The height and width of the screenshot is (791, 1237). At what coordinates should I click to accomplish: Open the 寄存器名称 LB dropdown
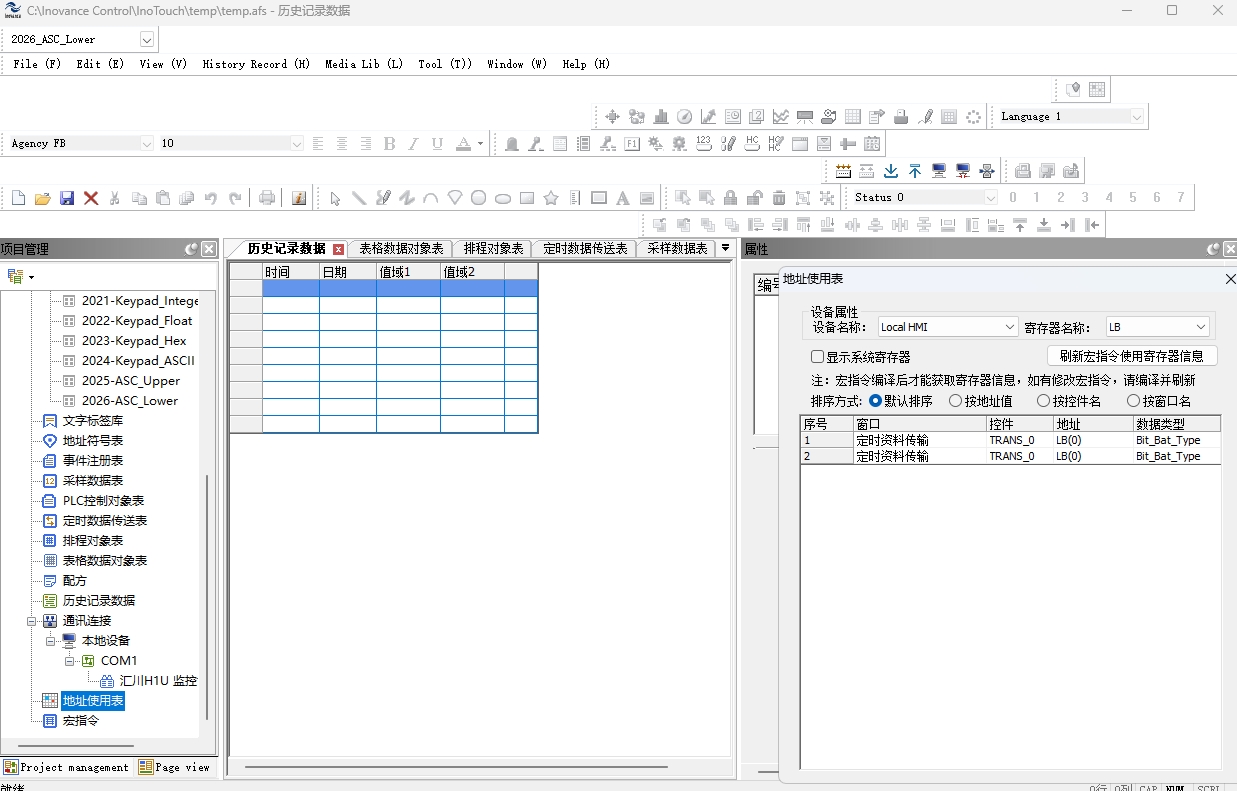click(x=1201, y=327)
